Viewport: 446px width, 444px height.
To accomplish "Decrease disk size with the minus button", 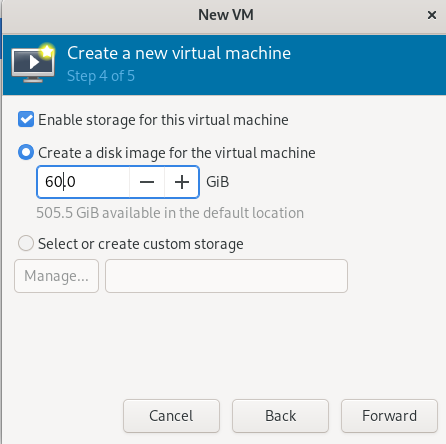I will [x=147, y=182].
